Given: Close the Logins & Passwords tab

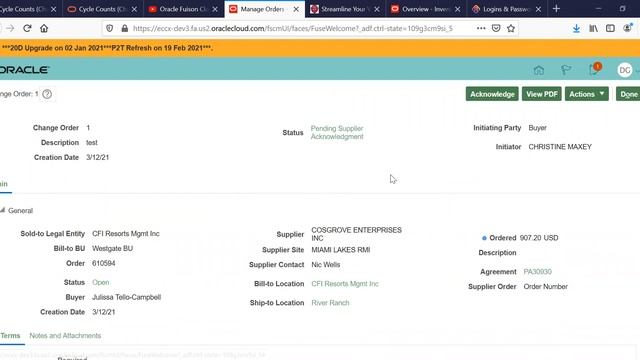Looking at the screenshot, I should pyautogui.click(x=538, y=9).
